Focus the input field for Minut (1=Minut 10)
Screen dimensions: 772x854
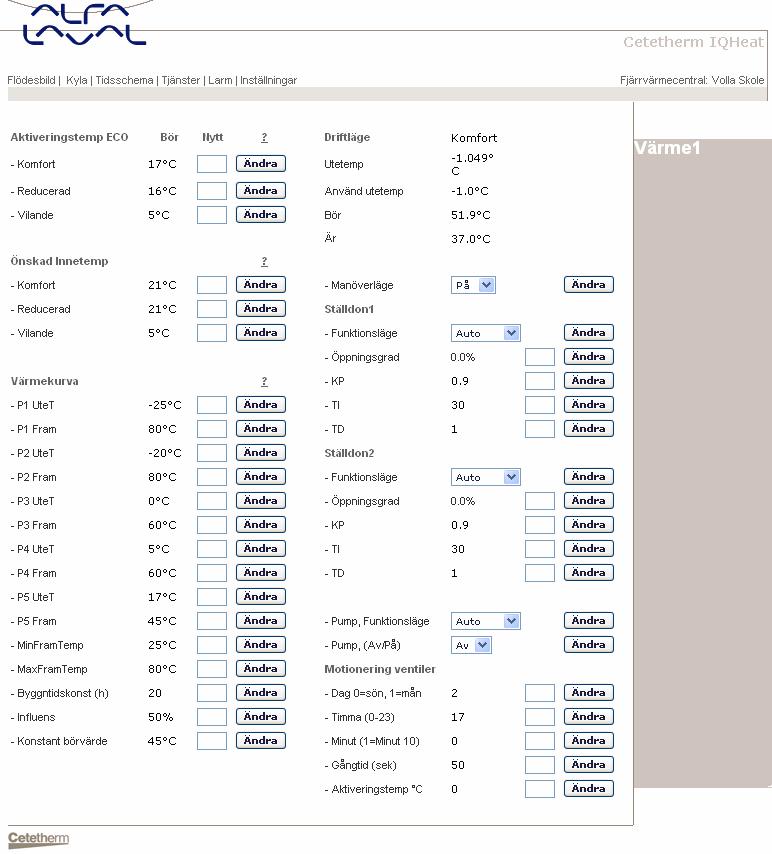540,741
